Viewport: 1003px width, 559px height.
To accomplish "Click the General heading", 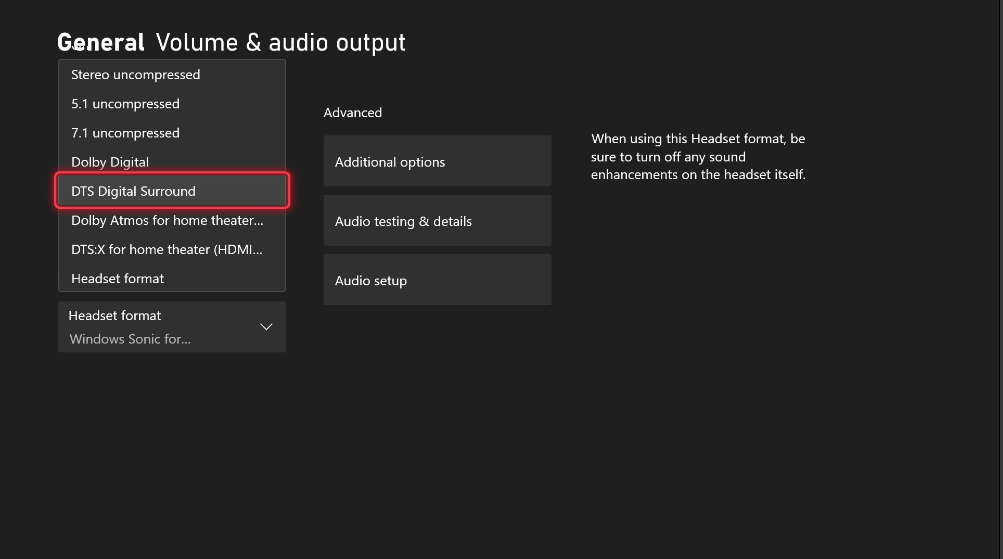I will point(101,42).
